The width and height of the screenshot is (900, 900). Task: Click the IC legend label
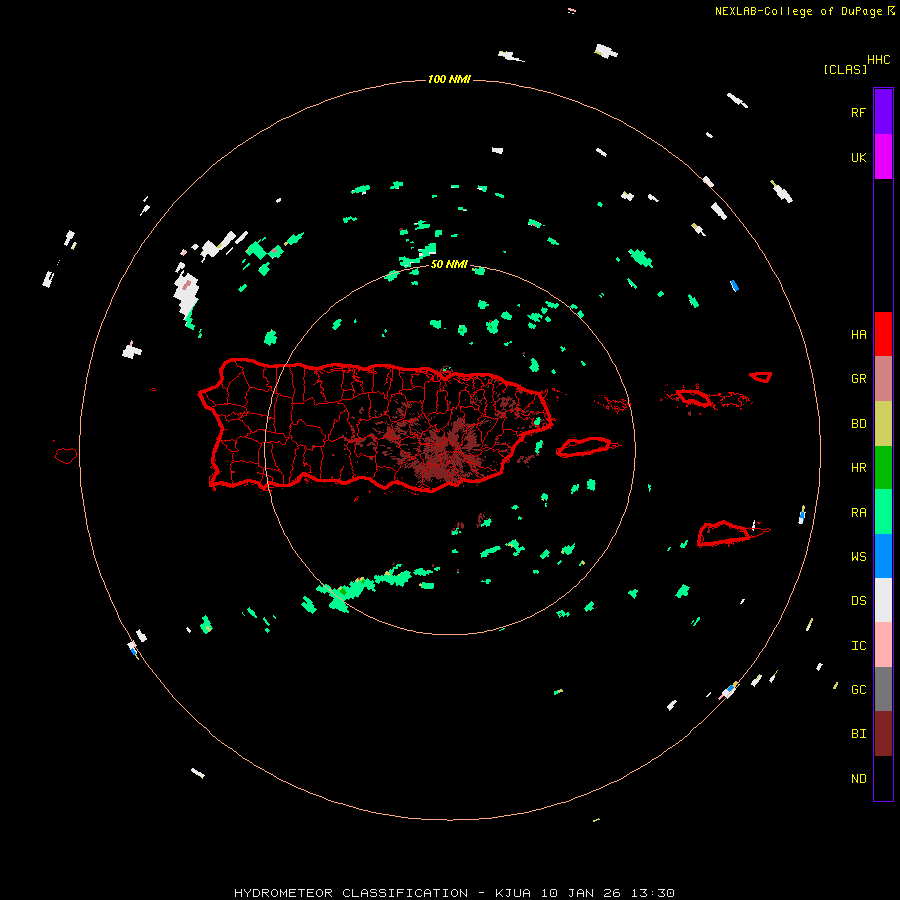(858, 646)
